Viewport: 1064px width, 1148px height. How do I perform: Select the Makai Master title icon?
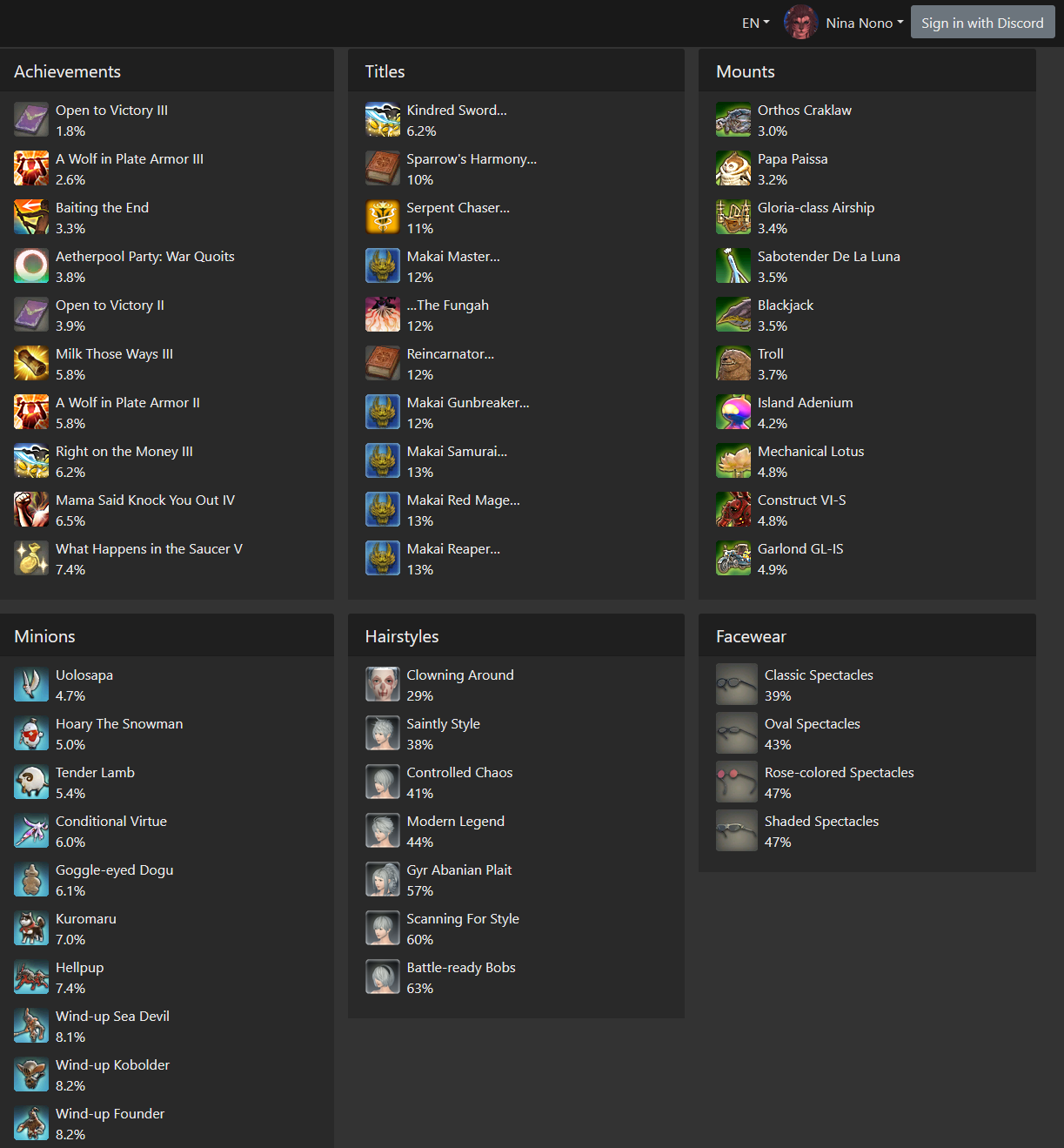(x=383, y=266)
